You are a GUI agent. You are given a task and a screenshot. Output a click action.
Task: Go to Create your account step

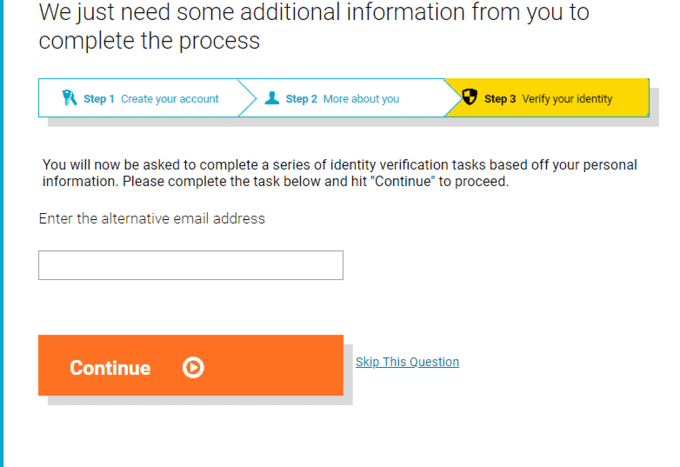170,99
